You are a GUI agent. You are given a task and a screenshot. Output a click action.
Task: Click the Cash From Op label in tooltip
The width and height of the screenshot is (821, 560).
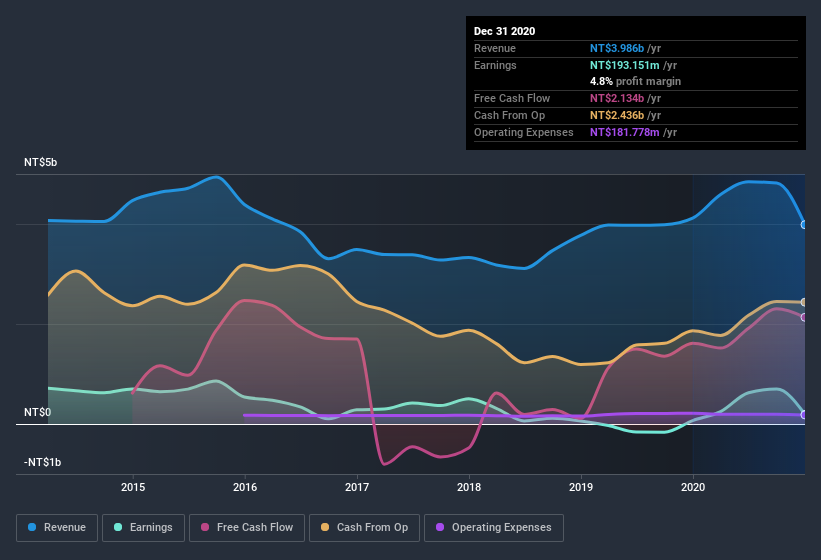point(509,115)
